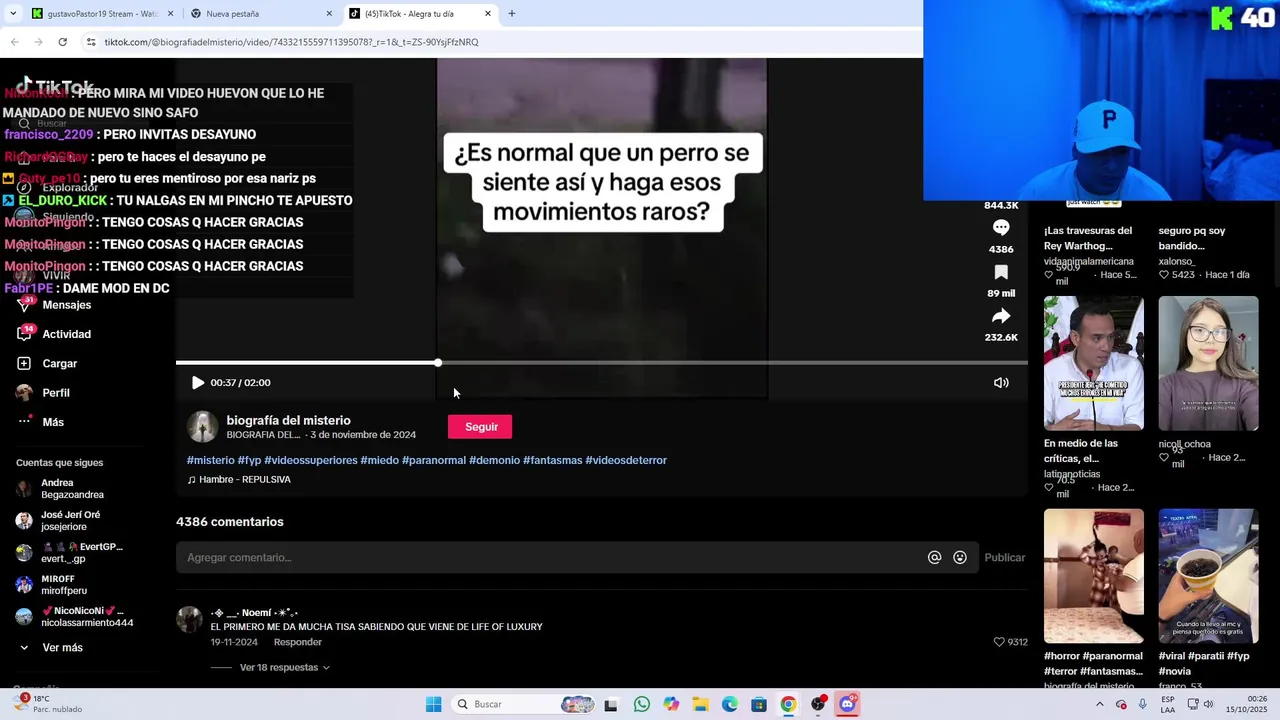This screenshot has width=1280, height=720.
Task: Reply to Noemí's comment with Responder
Action: point(298,642)
